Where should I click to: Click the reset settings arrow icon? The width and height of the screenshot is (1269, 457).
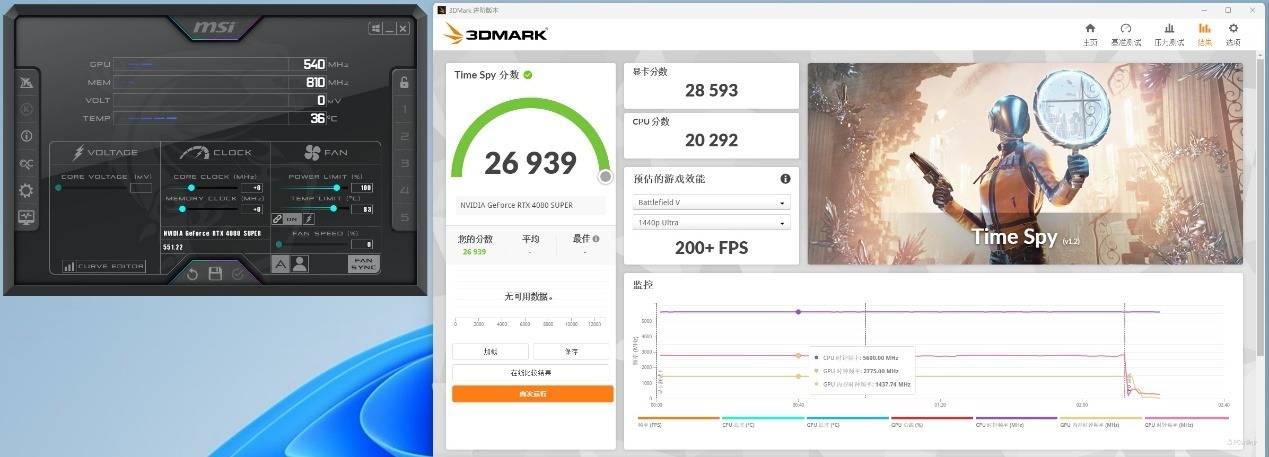[193, 274]
